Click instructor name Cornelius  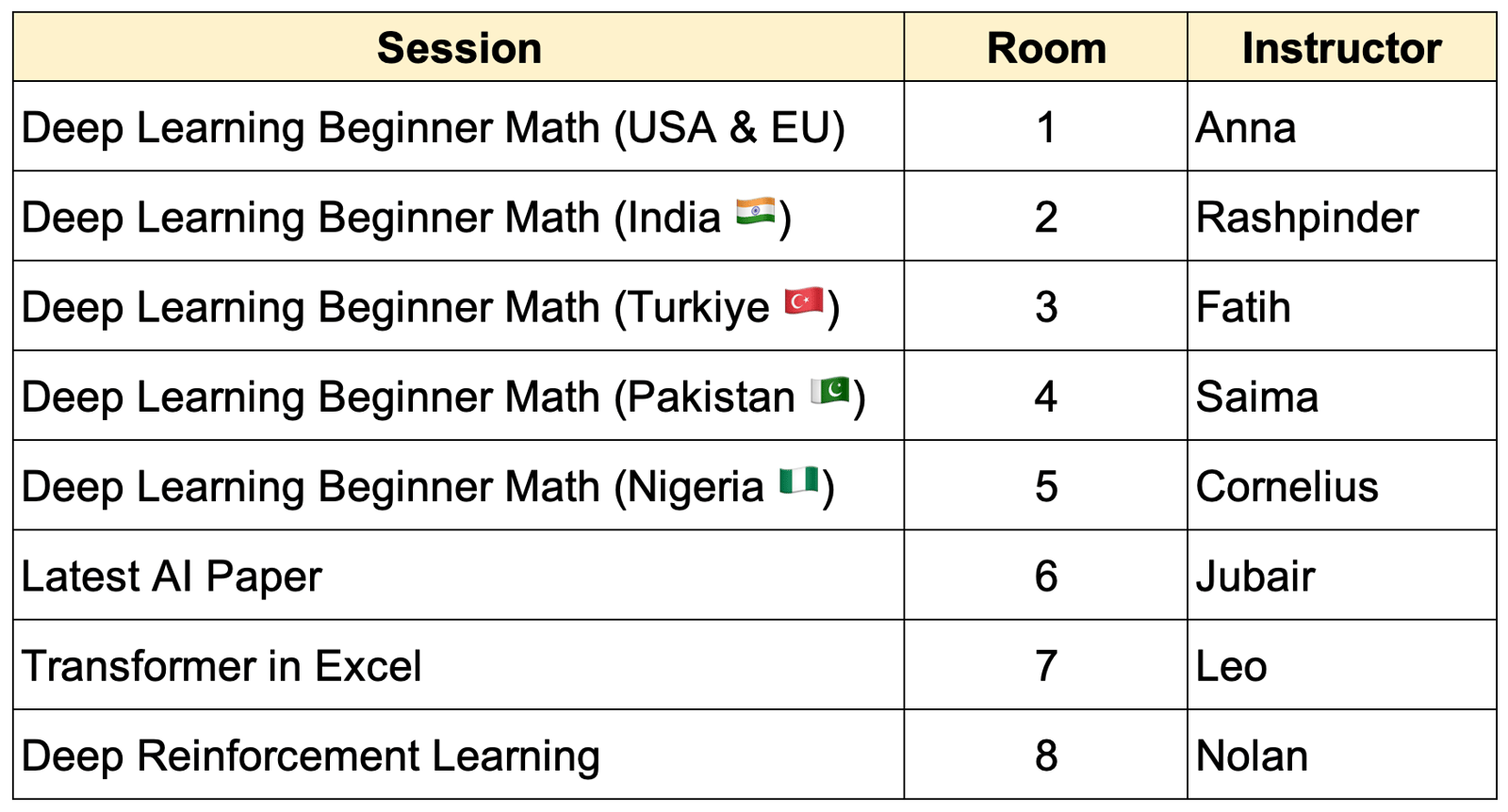(x=1287, y=486)
